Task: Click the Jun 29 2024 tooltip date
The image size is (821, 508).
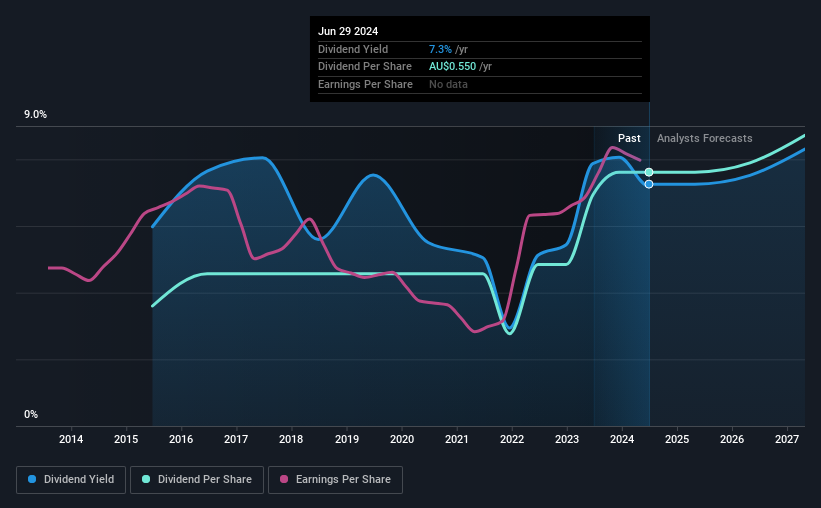Action: (348, 31)
